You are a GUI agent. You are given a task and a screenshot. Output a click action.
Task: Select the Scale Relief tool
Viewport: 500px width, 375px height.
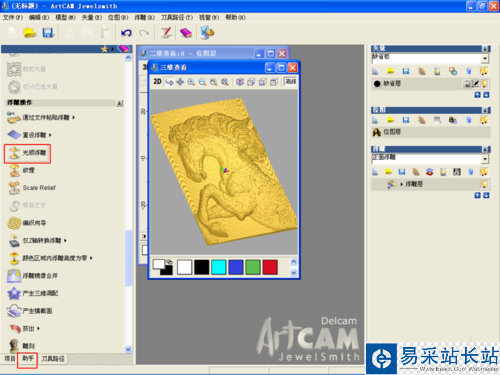(32, 188)
